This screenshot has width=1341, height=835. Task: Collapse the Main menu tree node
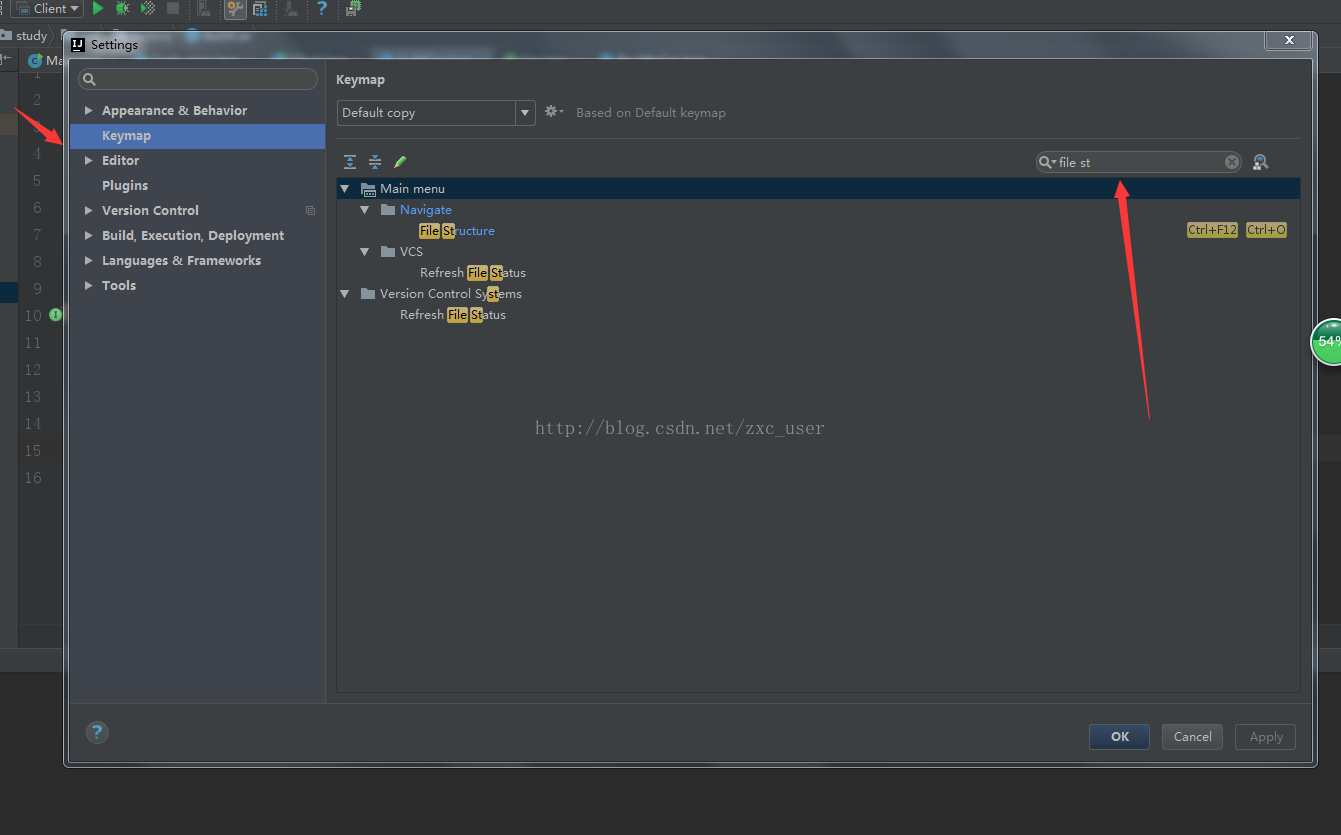tap(345, 189)
